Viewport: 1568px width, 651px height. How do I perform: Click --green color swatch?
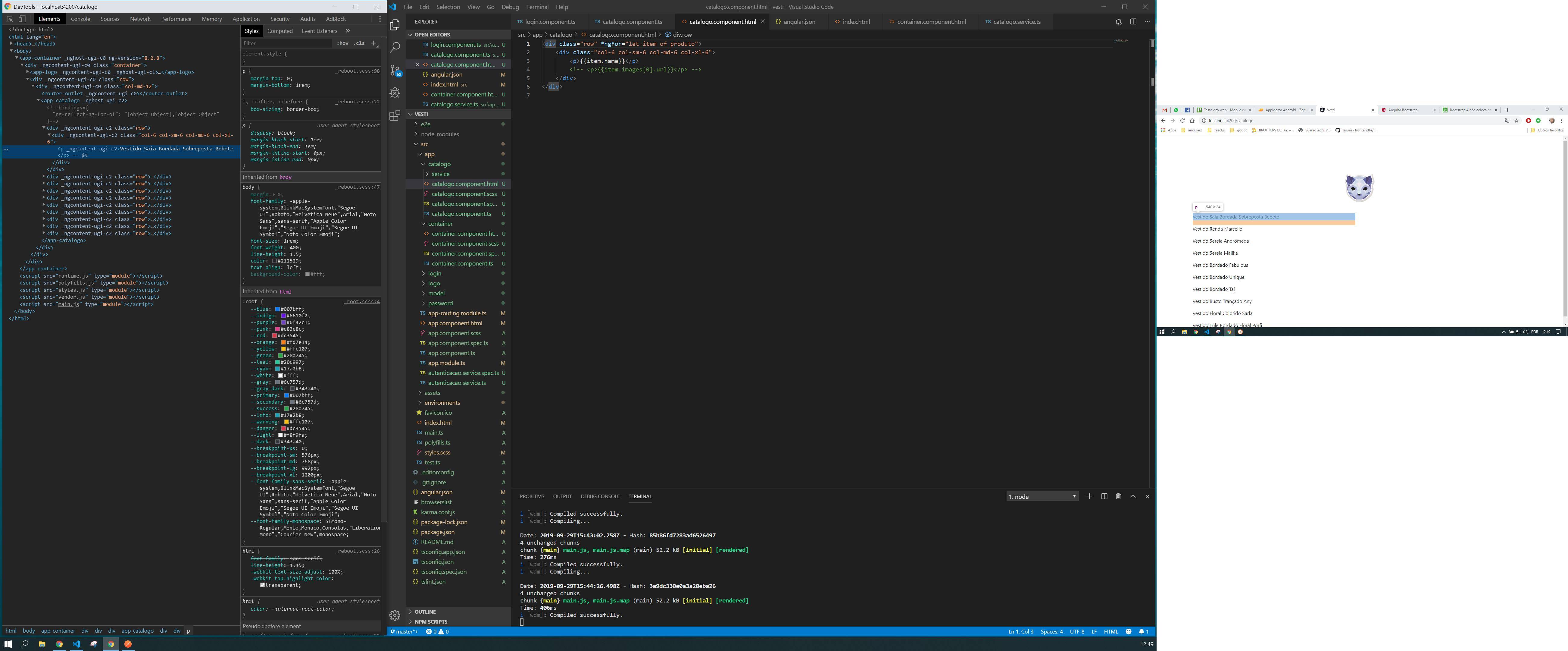281,356
